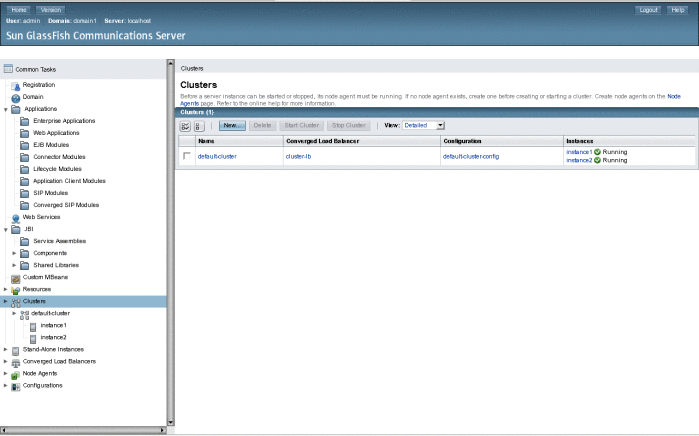Toggle the Clusters tree node arrow

[6, 301]
